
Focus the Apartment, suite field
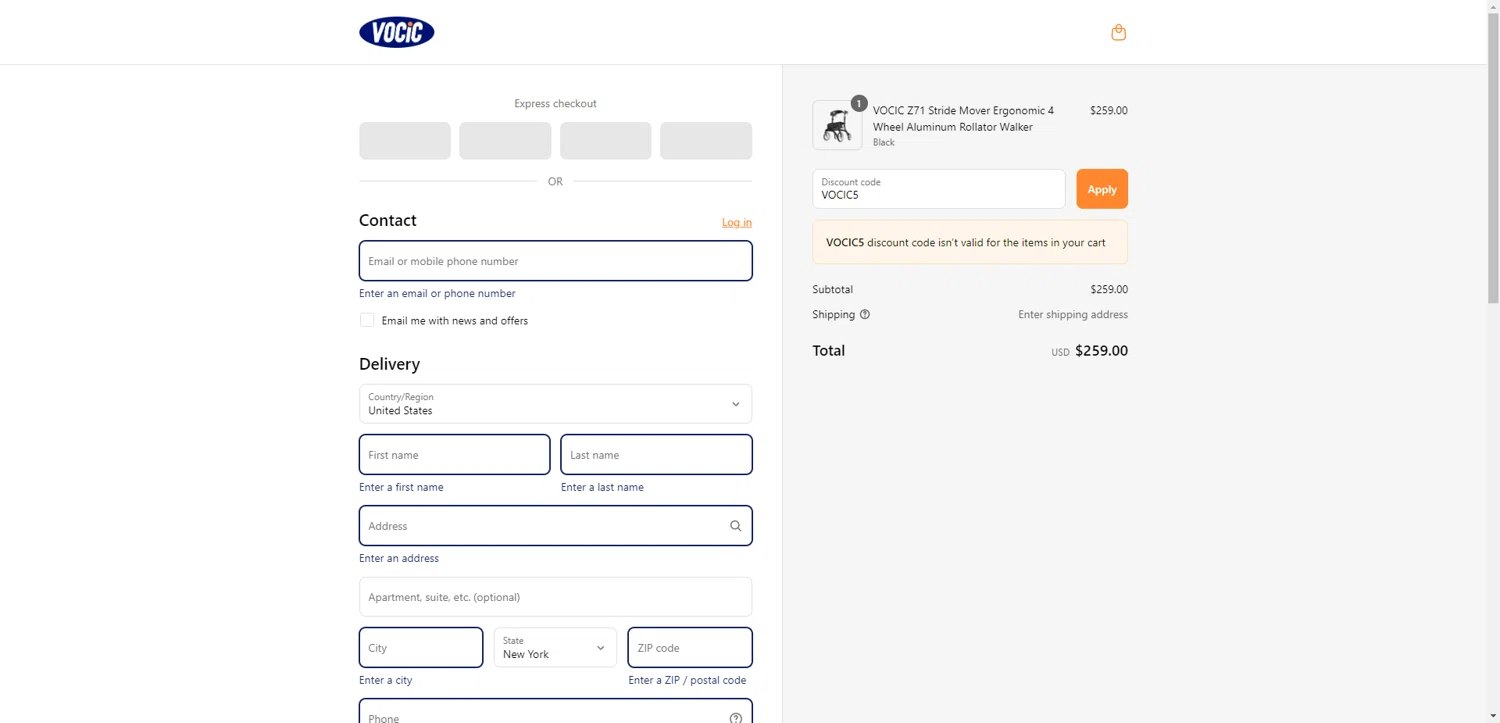tap(555, 597)
